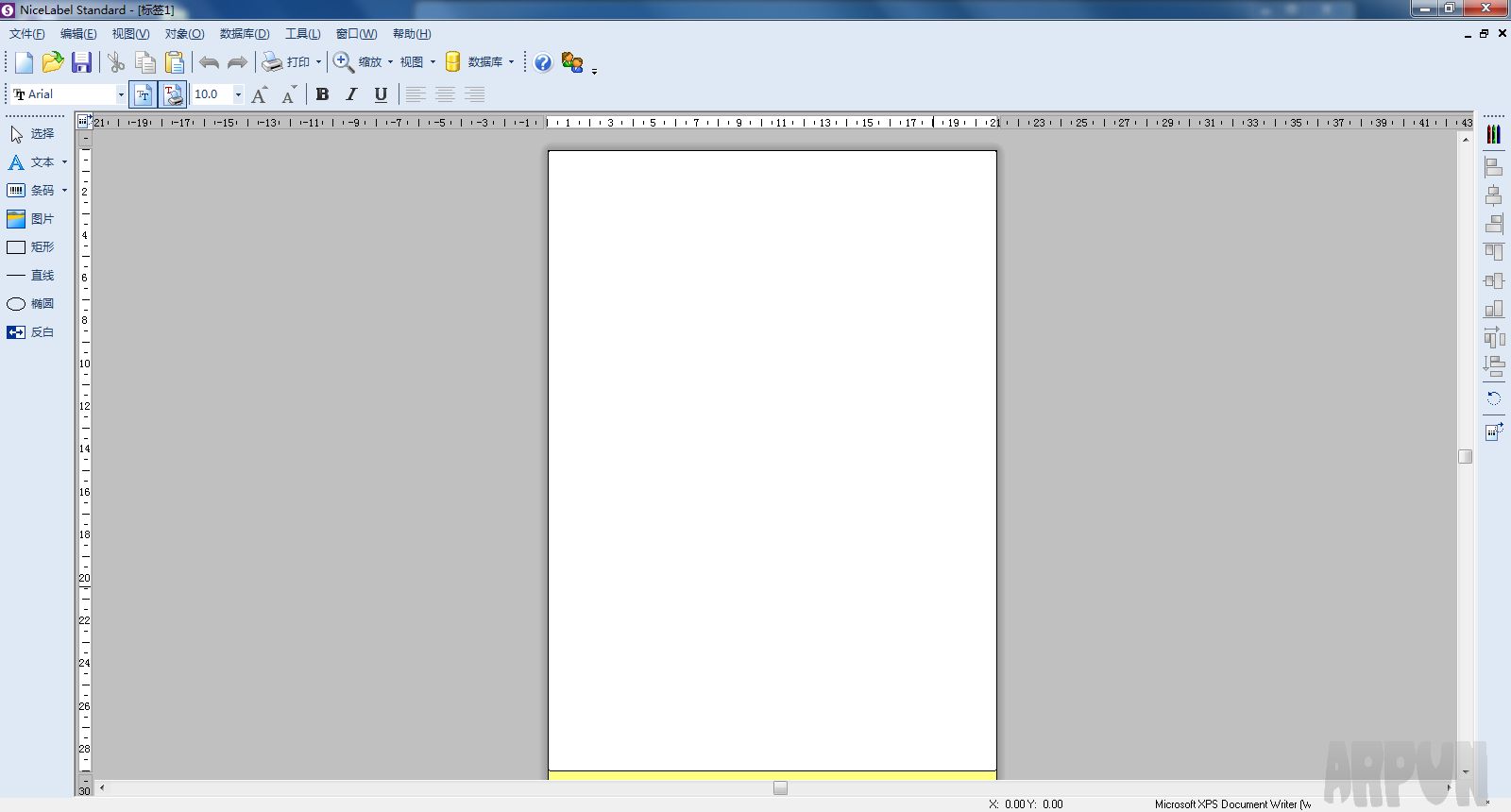The height and width of the screenshot is (812, 1511).
Task: Expand the 缩放 zoom dropdown arrow
Action: click(390, 62)
